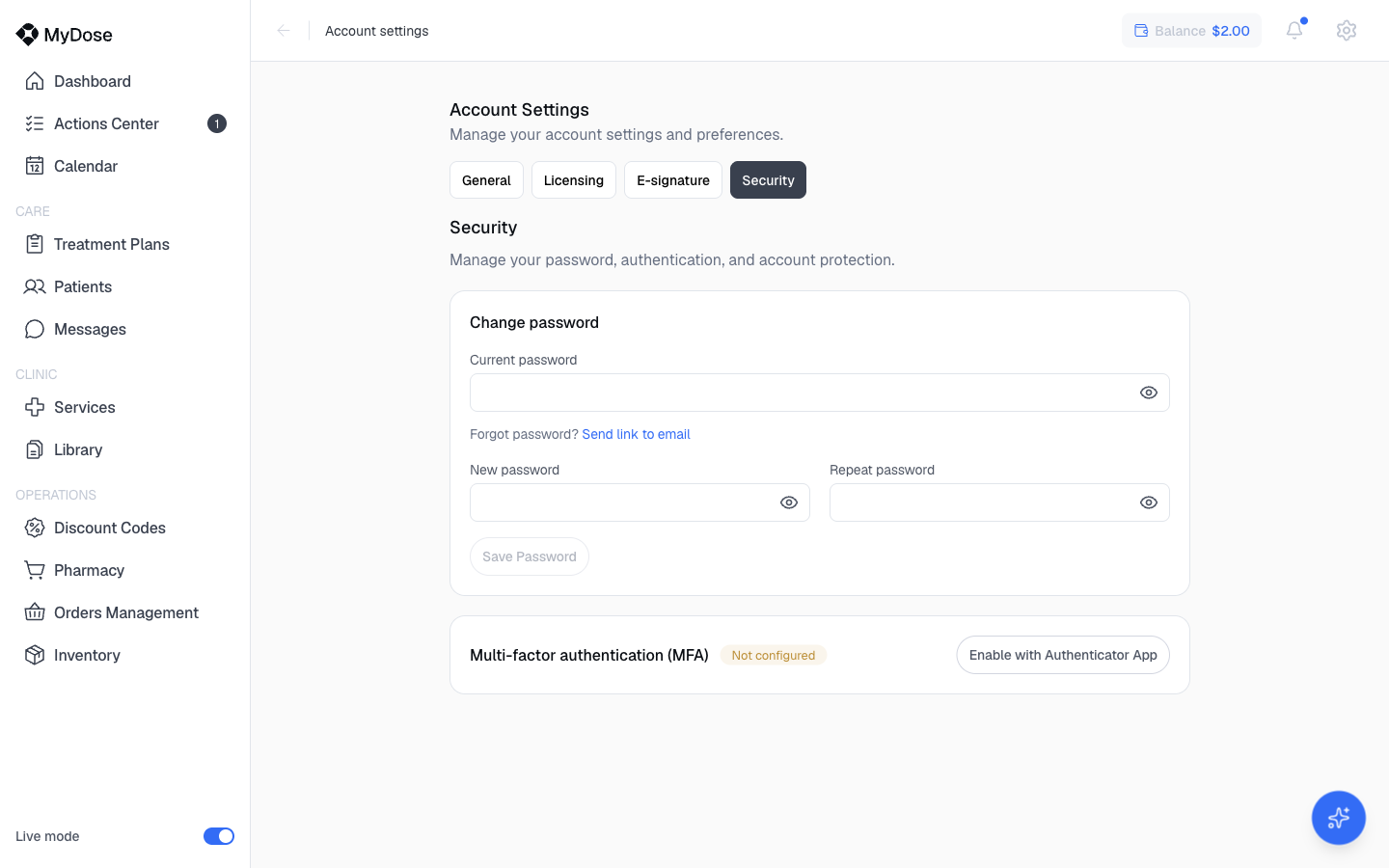The height and width of the screenshot is (868, 1389).
Task: Click the Account settings breadcrumb title
Action: point(377,31)
